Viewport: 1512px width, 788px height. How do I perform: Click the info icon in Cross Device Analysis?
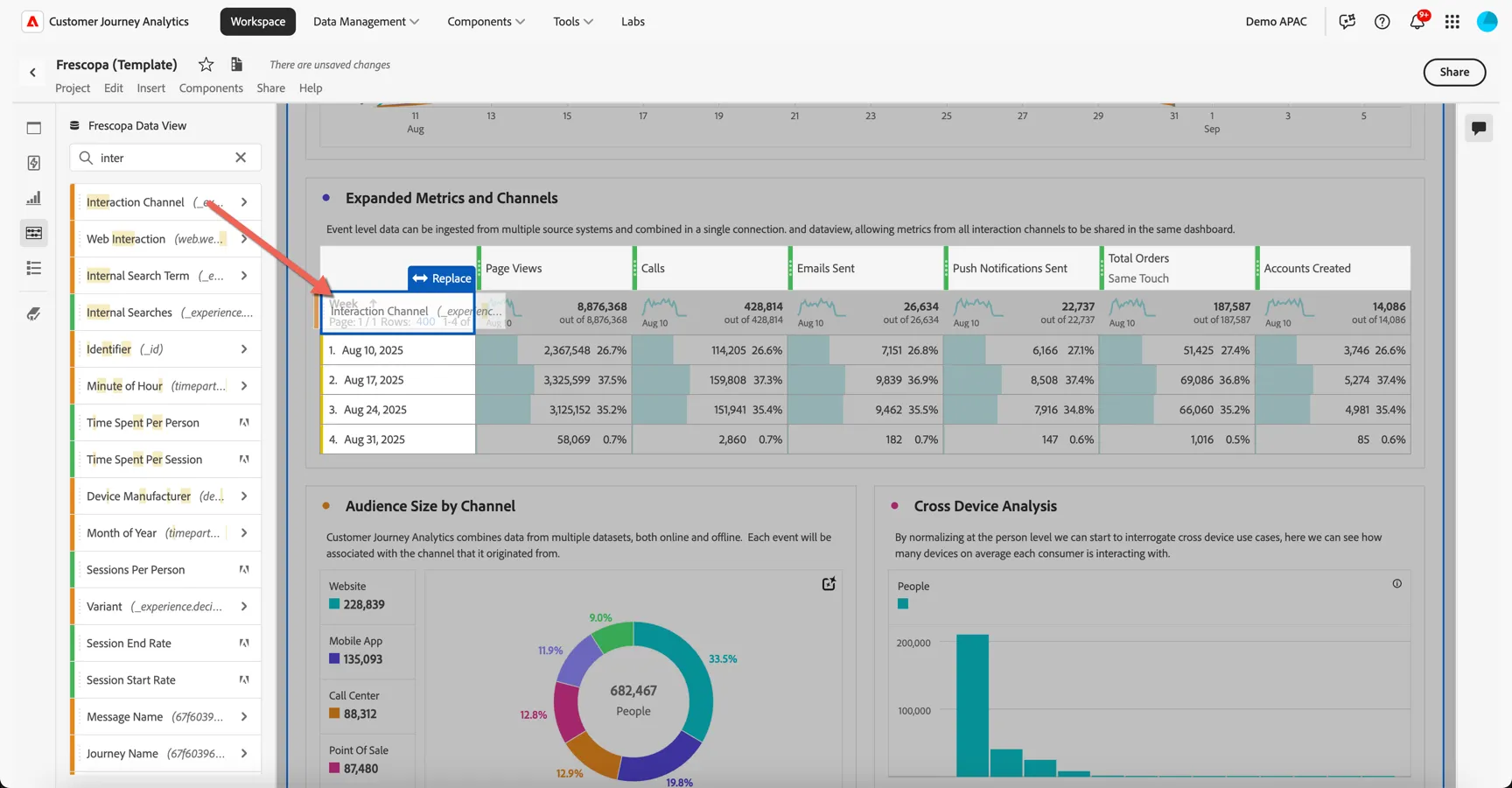pos(1396,584)
